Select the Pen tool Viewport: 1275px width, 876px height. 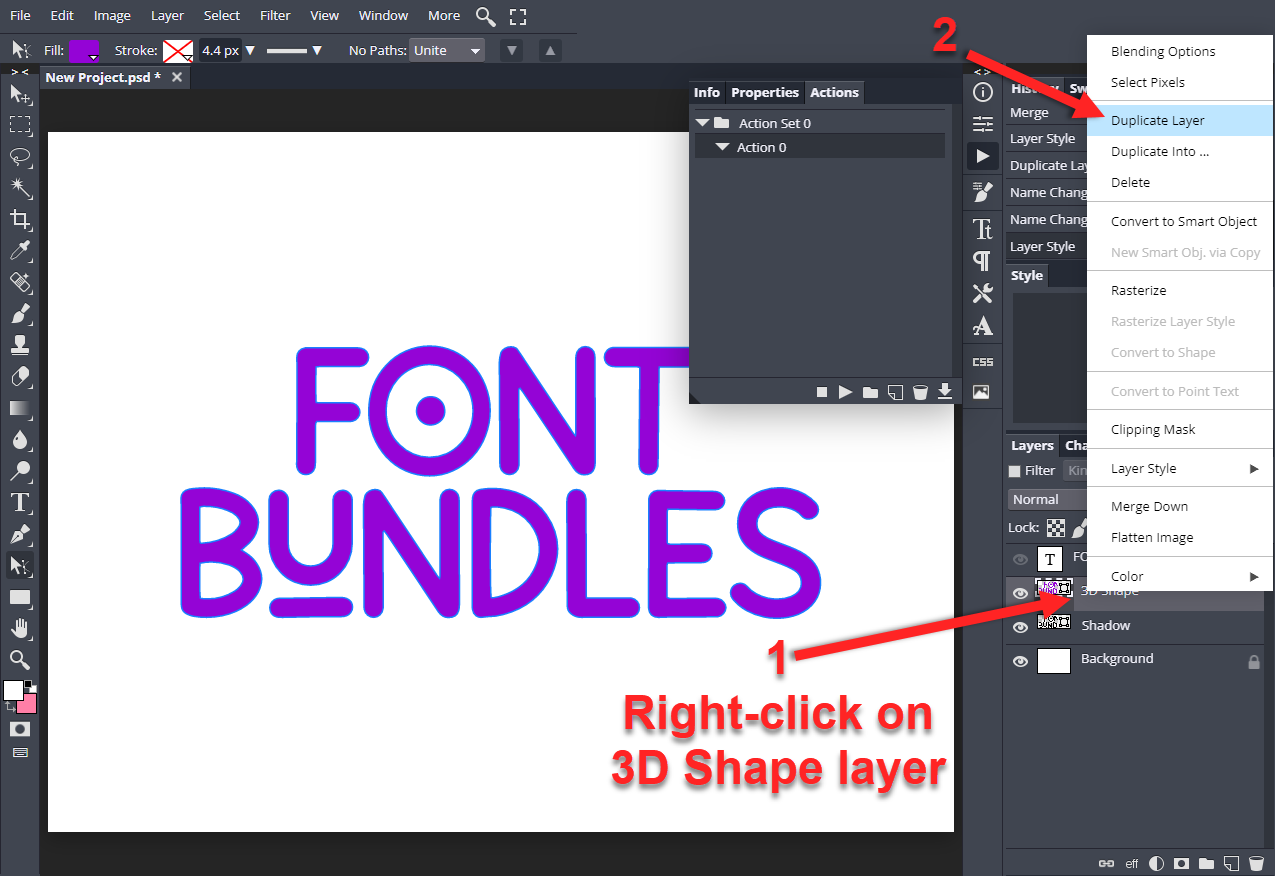[20, 534]
